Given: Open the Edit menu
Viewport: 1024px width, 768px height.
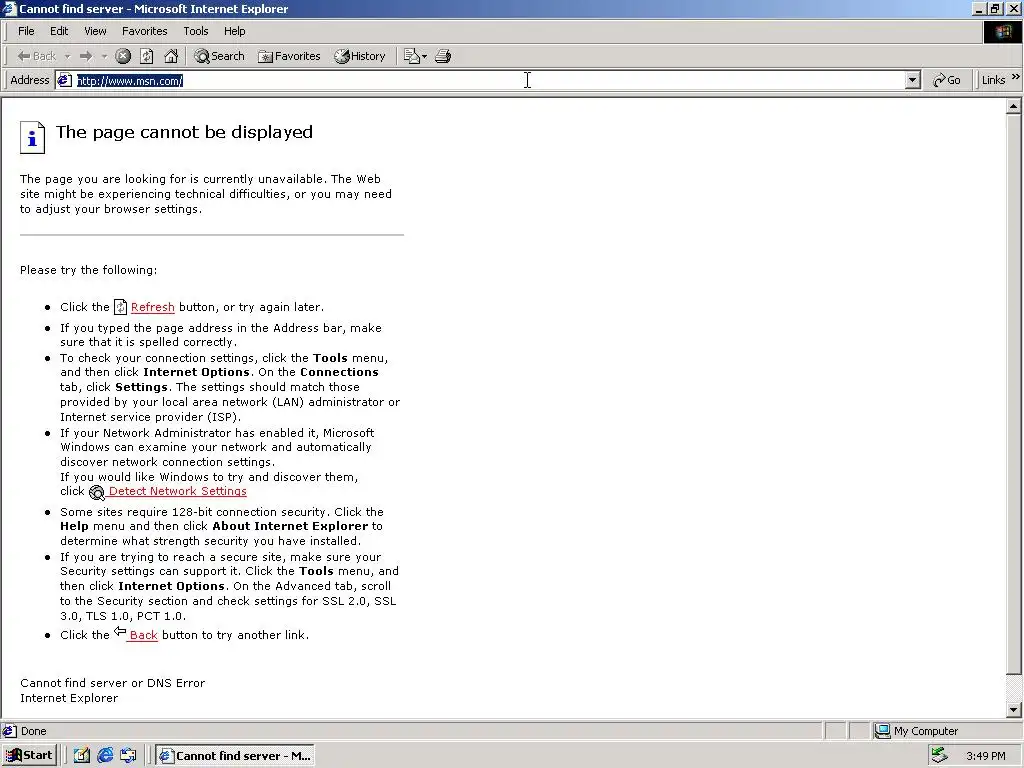Looking at the screenshot, I should [59, 31].
